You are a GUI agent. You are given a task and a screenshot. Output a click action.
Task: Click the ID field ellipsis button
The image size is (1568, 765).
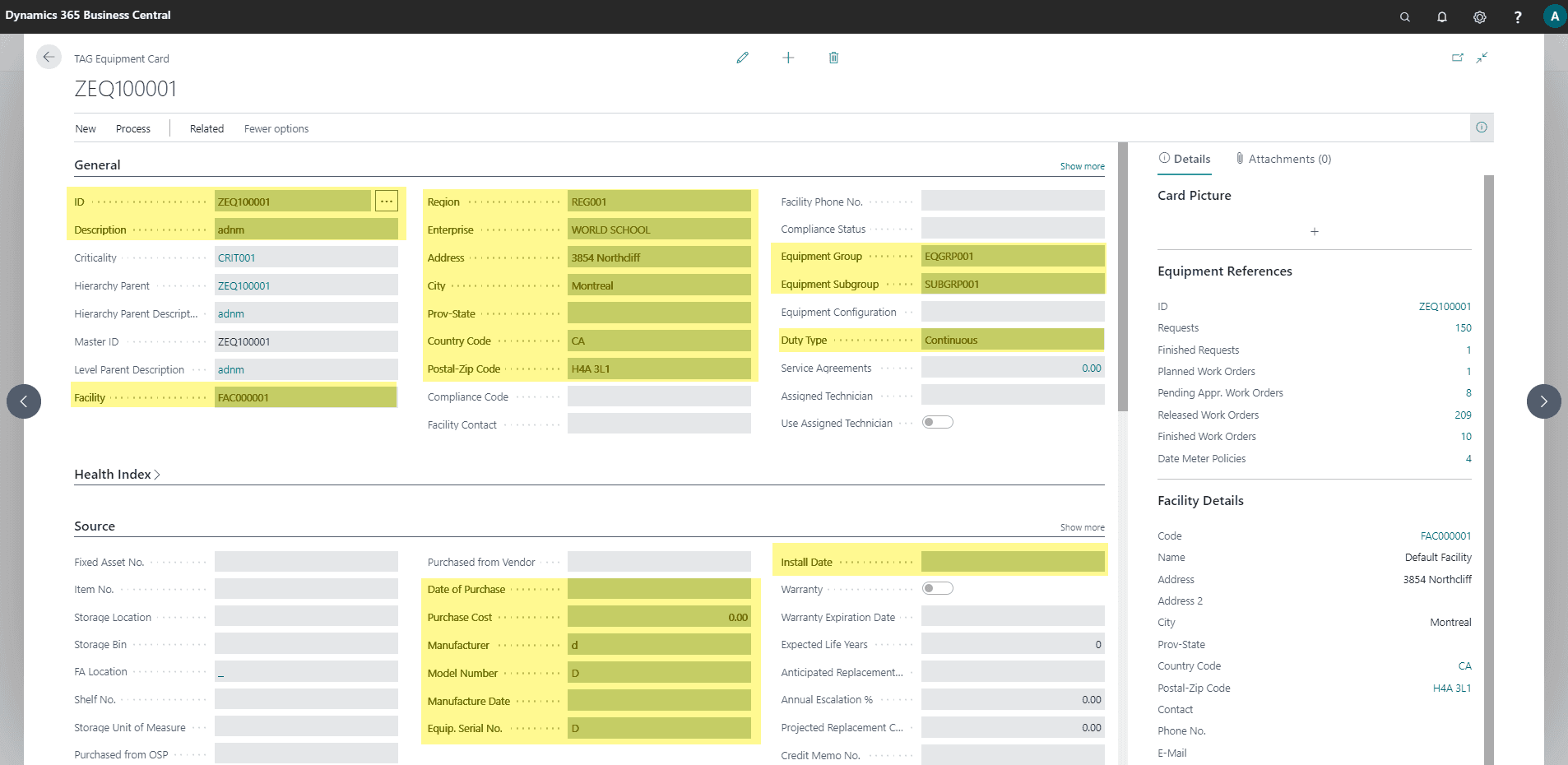click(x=387, y=201)
